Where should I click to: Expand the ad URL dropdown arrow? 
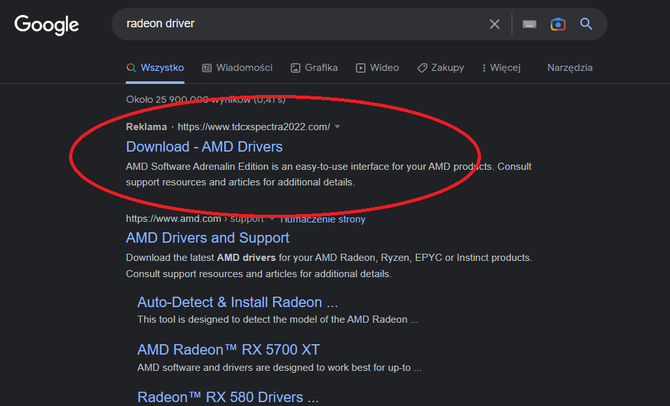coord(338,127)
